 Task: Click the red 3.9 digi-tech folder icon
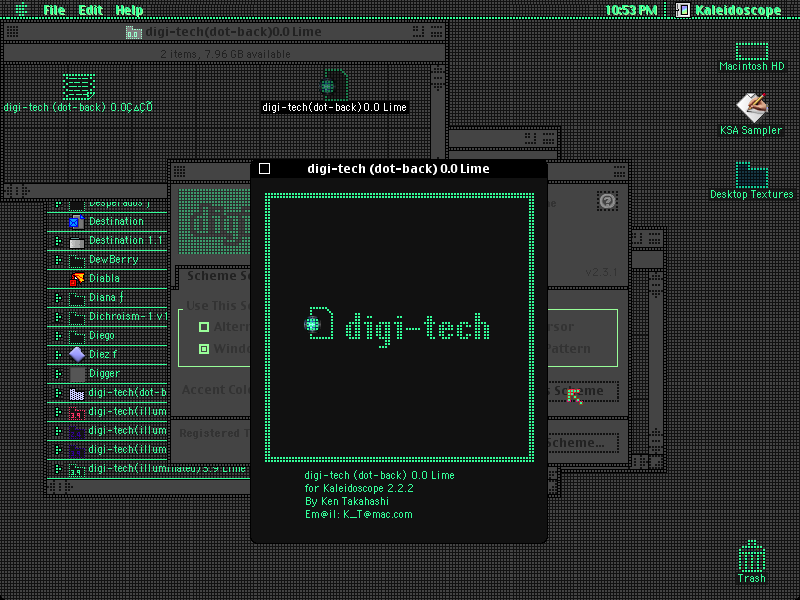(77, 412)
